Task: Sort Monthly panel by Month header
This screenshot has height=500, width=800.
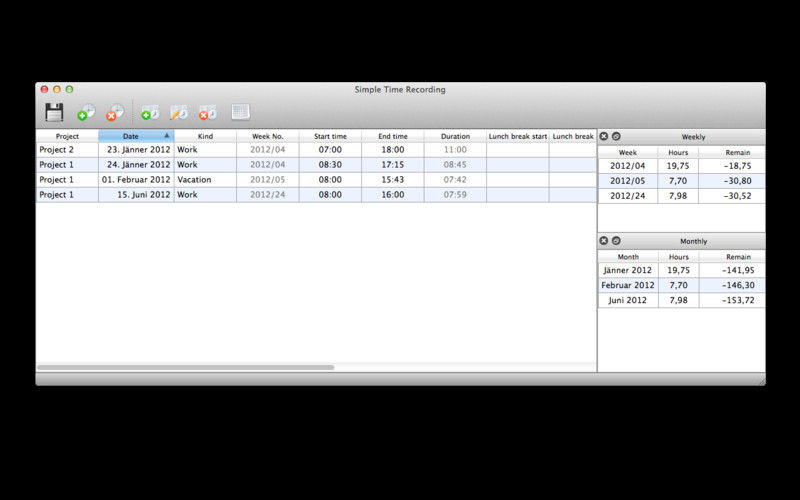Action: [628, 257]
